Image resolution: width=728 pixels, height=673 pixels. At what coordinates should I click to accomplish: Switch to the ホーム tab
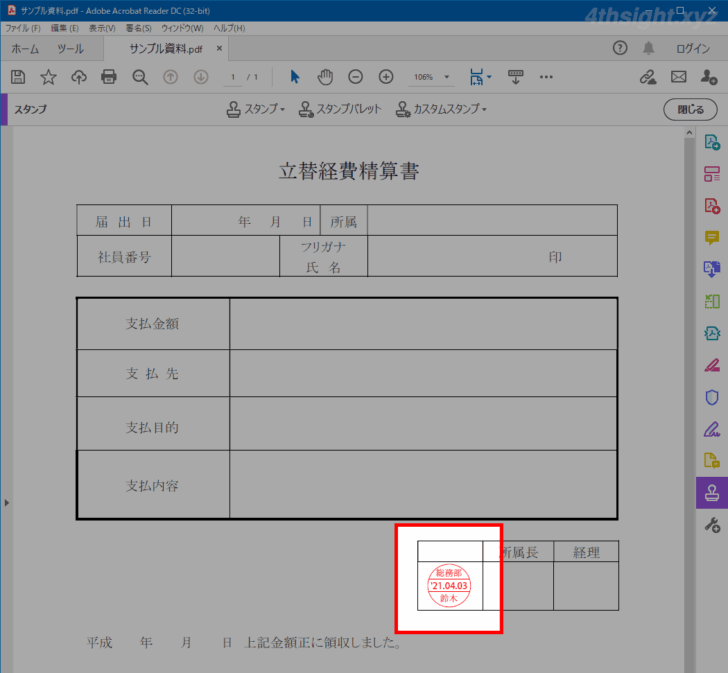tap(25, 49)
